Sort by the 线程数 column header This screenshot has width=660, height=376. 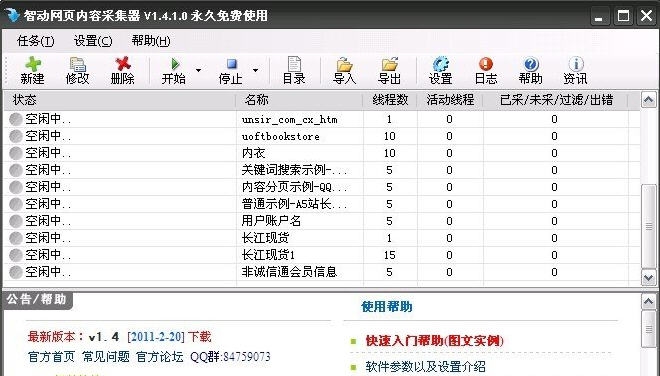pos(390,100)
